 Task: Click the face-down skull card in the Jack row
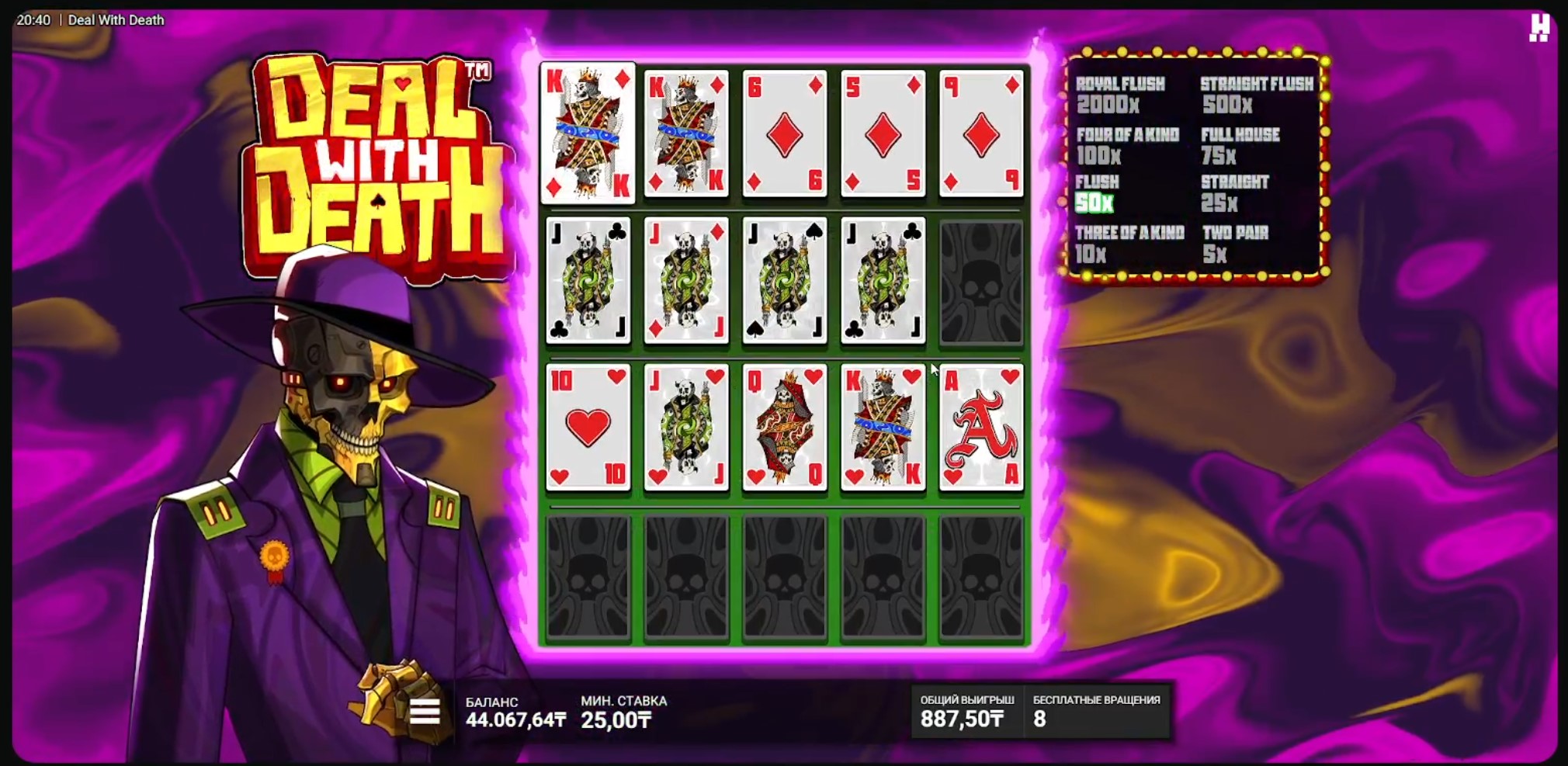[x=981, y=282]
